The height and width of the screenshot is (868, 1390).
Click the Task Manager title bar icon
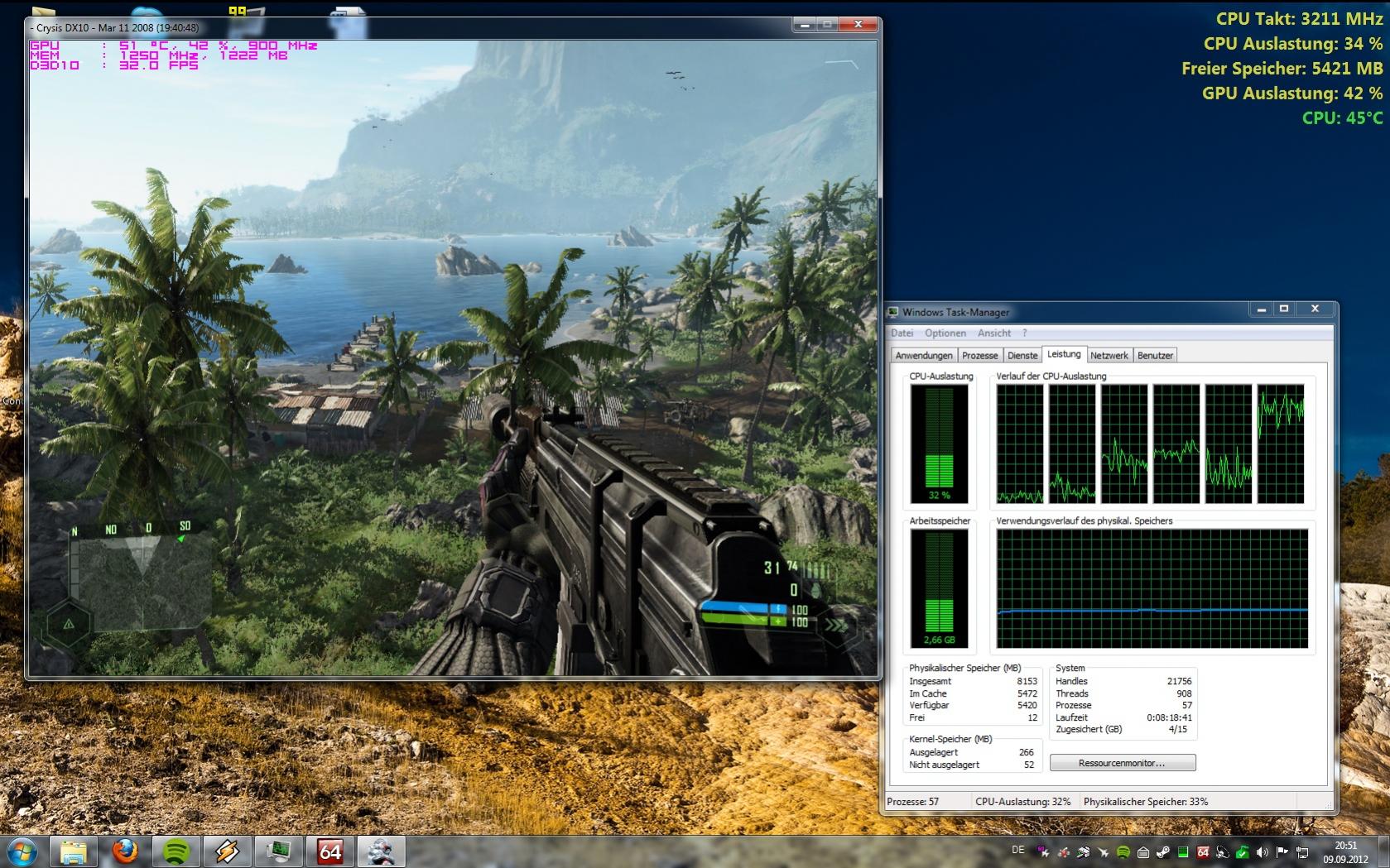tap(893, 312)
